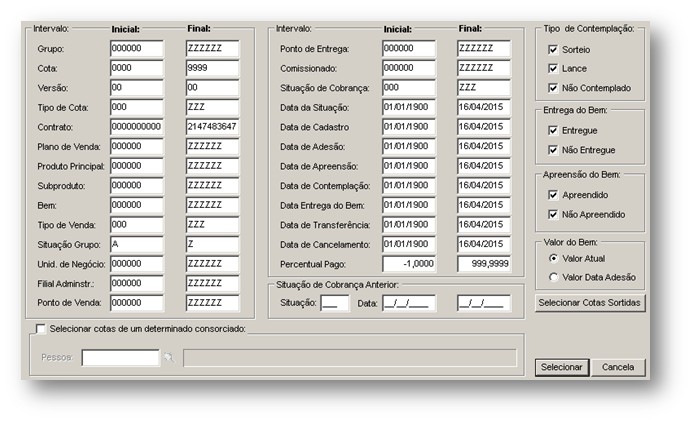The width and height of the screenshot is (692, 422).
Task: Click the person search magnifier icon
Action: pos(169,357)
